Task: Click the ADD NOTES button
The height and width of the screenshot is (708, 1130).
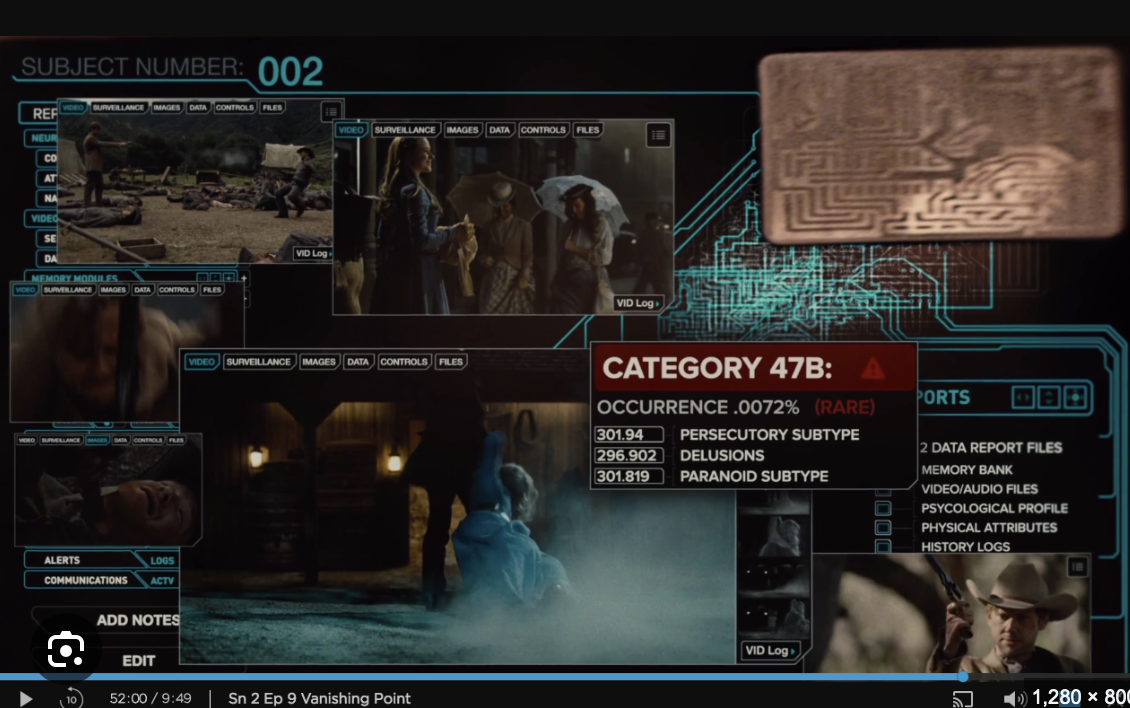Action: click(x=138, y=620)
